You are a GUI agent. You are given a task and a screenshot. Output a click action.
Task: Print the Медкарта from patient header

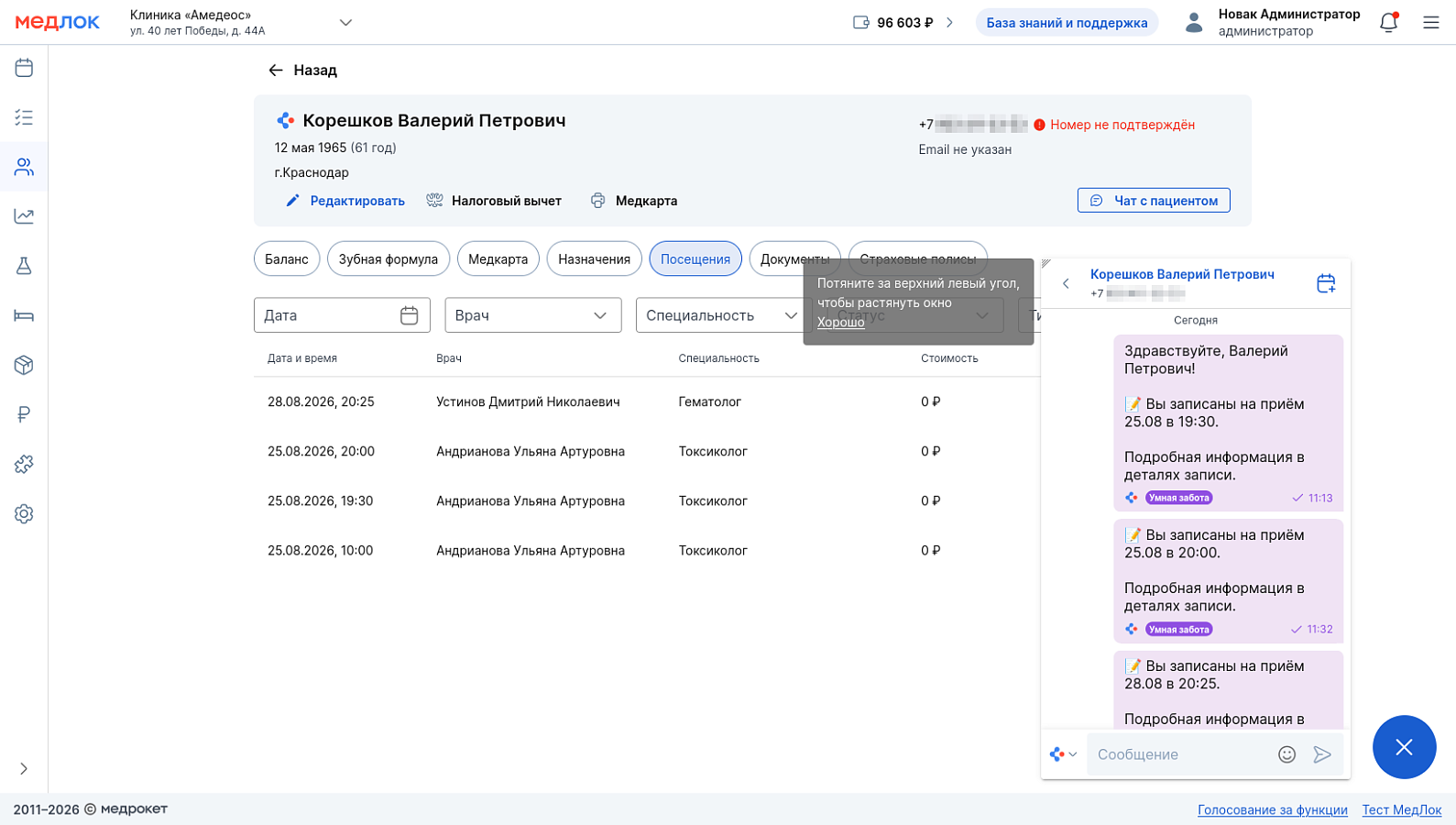(x=634, y=201)
